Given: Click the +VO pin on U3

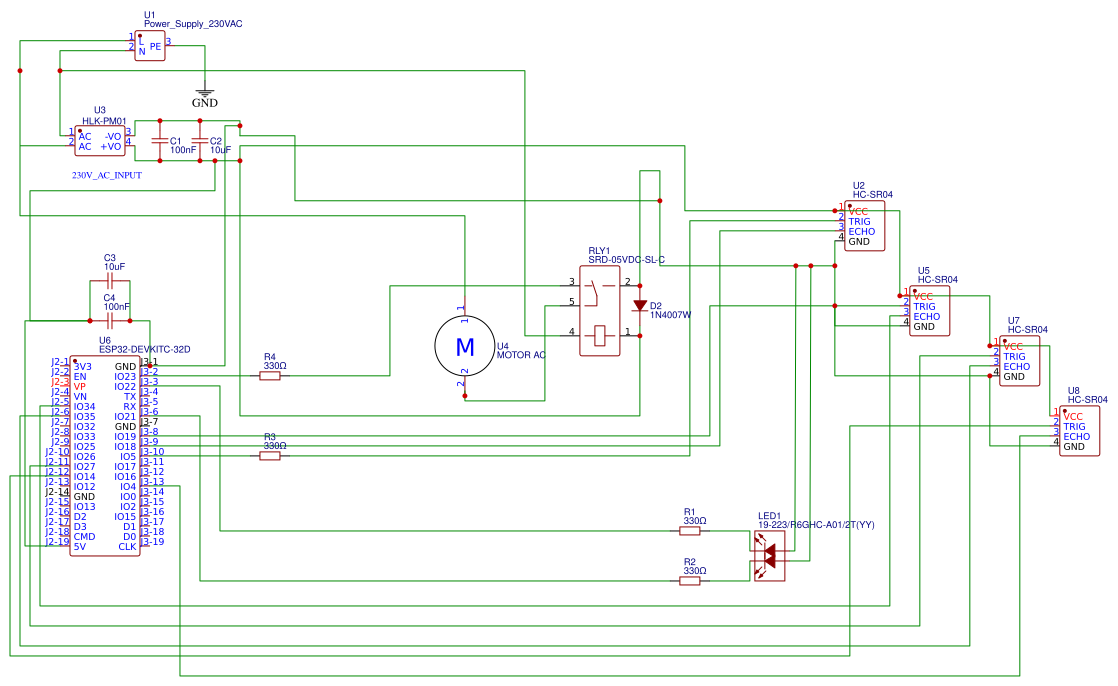Looking at the screenshot, I should [x=111, y=146].
